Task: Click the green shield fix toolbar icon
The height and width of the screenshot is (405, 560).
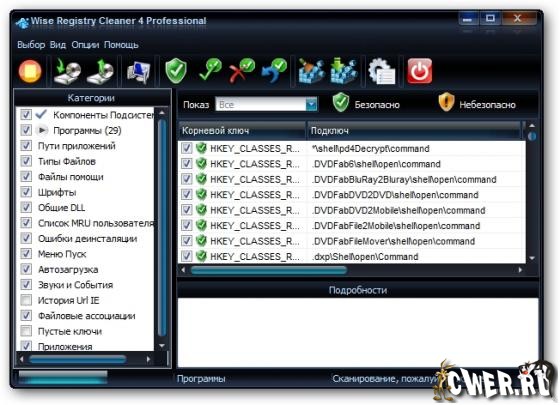Action: (176, 71)
